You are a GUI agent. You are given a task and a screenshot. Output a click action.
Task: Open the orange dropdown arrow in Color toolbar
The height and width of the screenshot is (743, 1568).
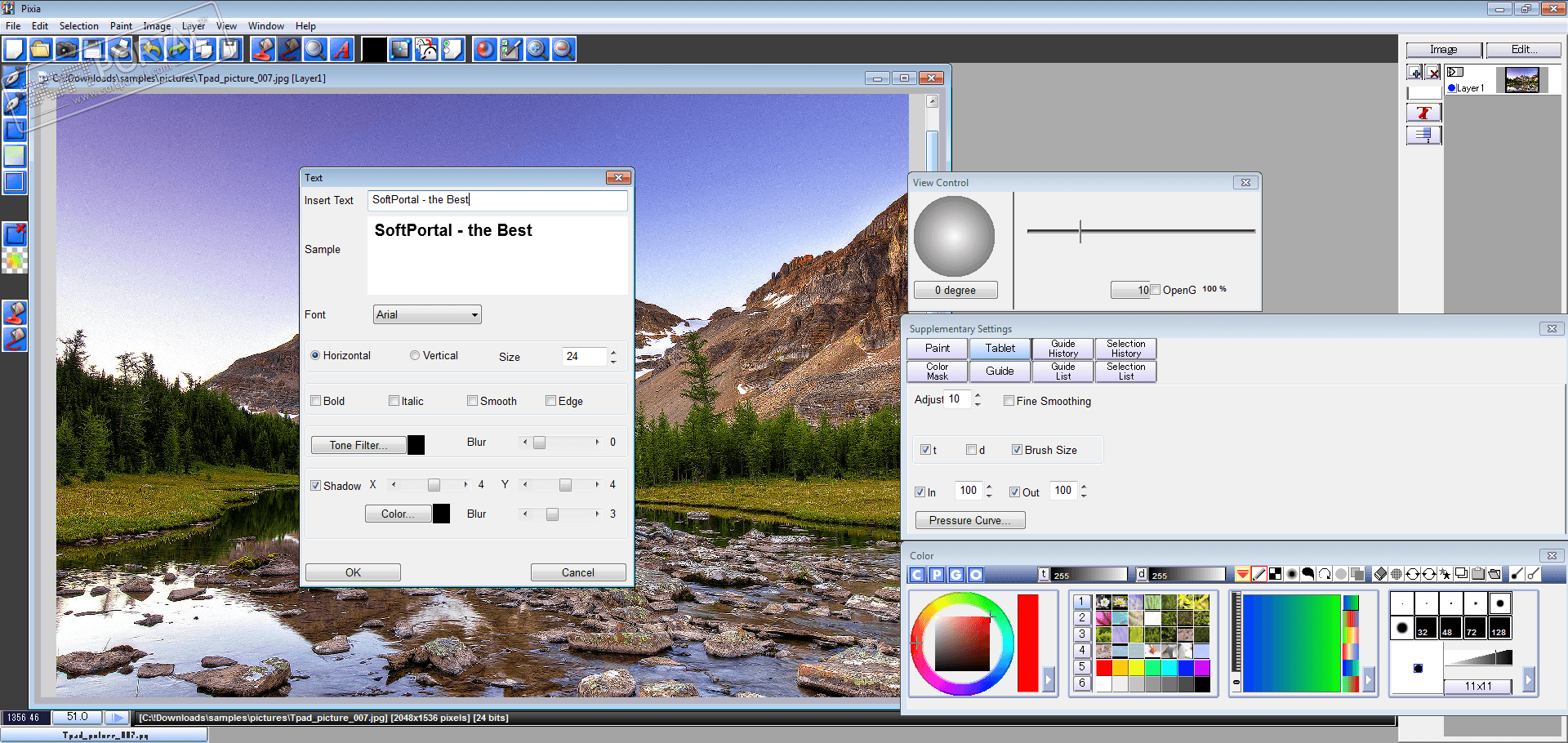(1242, 574)
